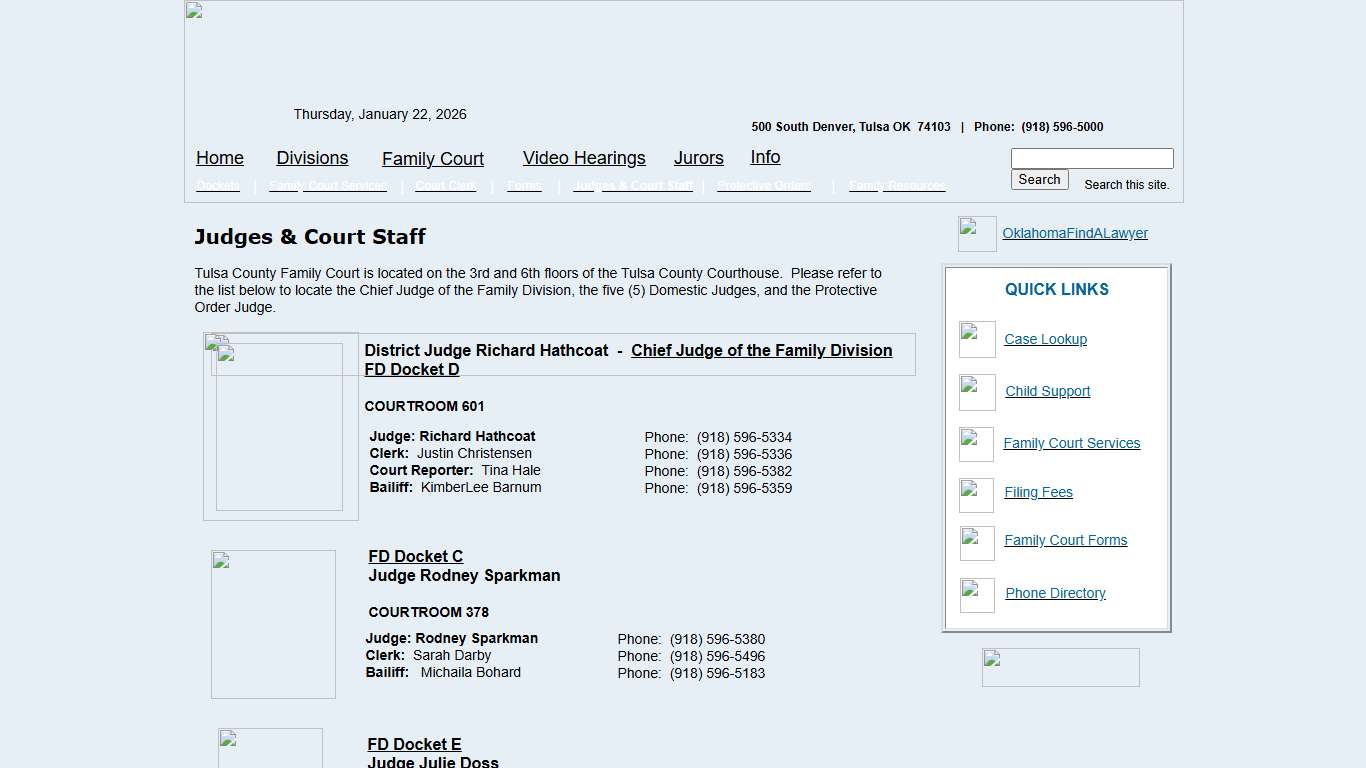The width and height of the screenshot is (1366, 768).
Task: Open the Family Resources link
Action: pyautogui.click(x=896, y=185)
